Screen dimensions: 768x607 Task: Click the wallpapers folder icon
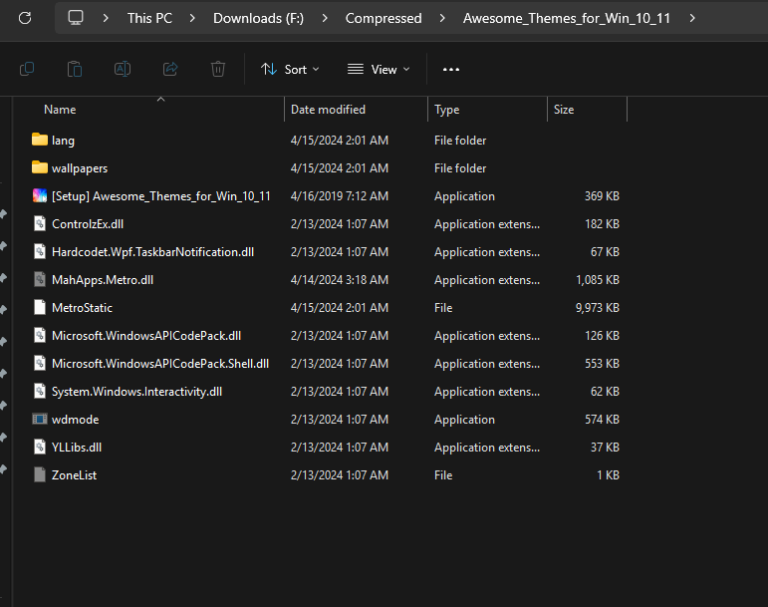[40, 168]
